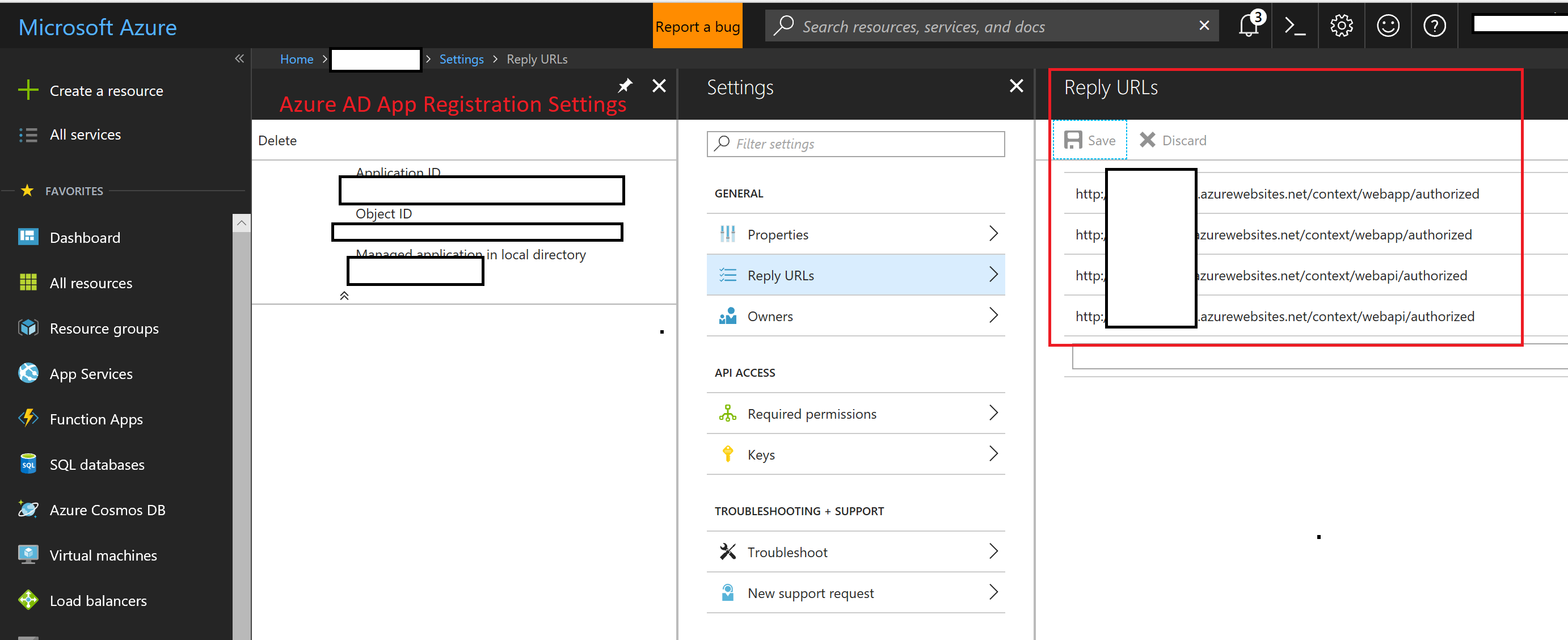Save the Reply URLs changes
1568x640 pixels.
point(1090,141)
